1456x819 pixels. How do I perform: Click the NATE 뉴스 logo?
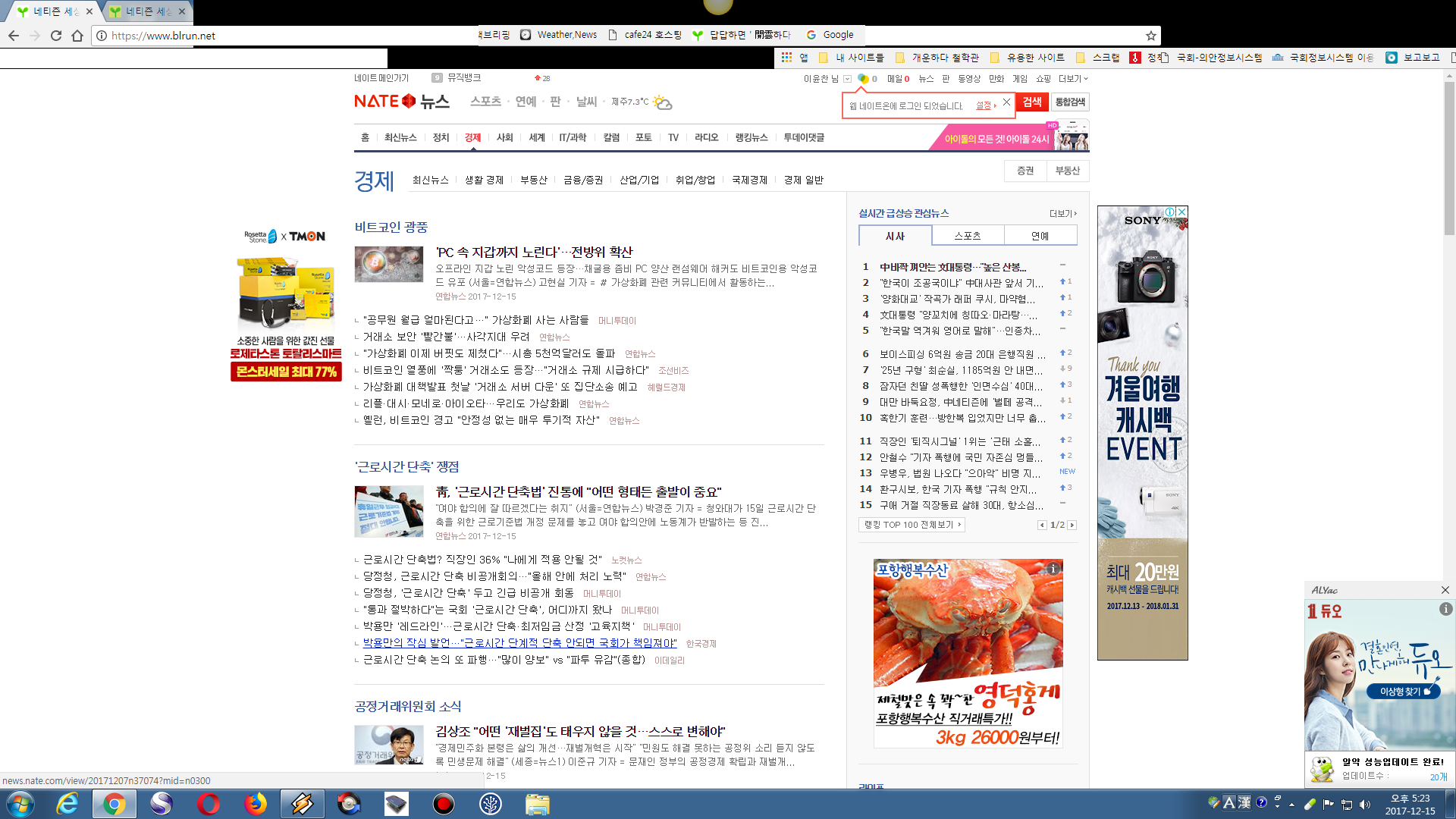tap(402, 101)
